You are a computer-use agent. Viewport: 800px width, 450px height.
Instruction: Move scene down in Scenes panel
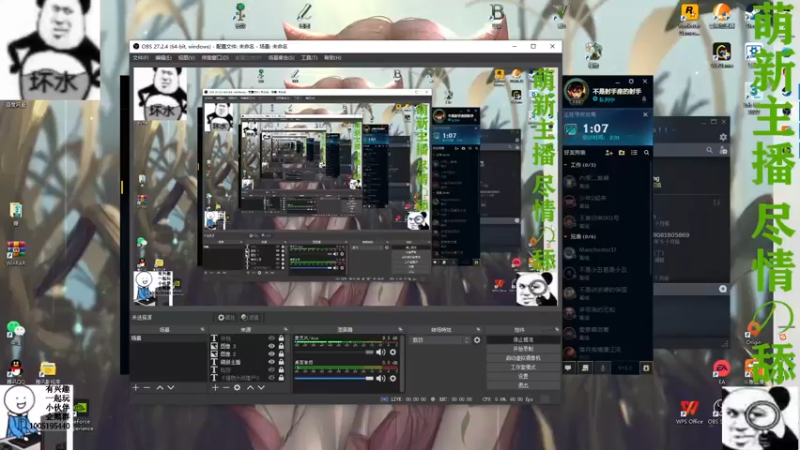171,388
